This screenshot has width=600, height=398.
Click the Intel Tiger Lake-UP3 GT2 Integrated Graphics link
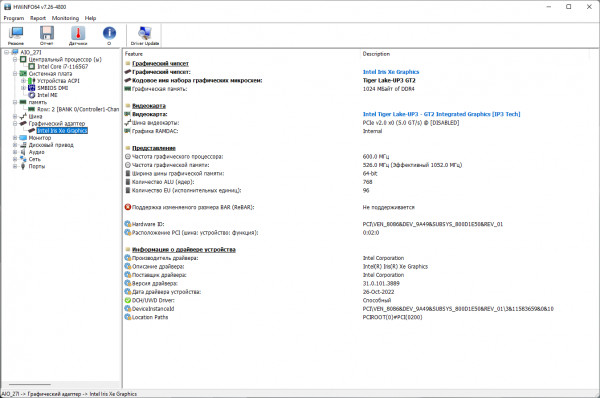coord(441,114)
